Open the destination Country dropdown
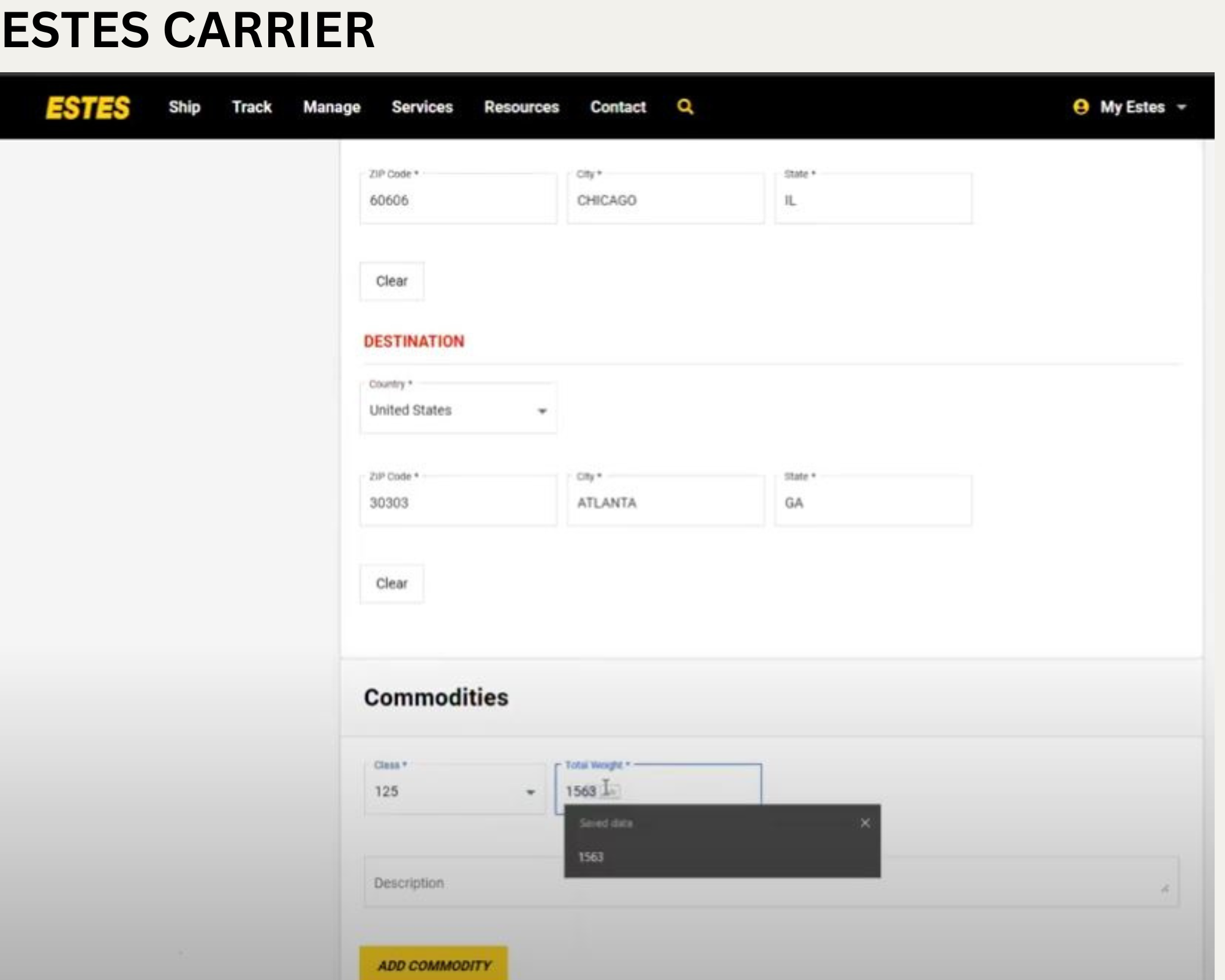Viewport: 1225px width, 980px height. tap(458, 410)
